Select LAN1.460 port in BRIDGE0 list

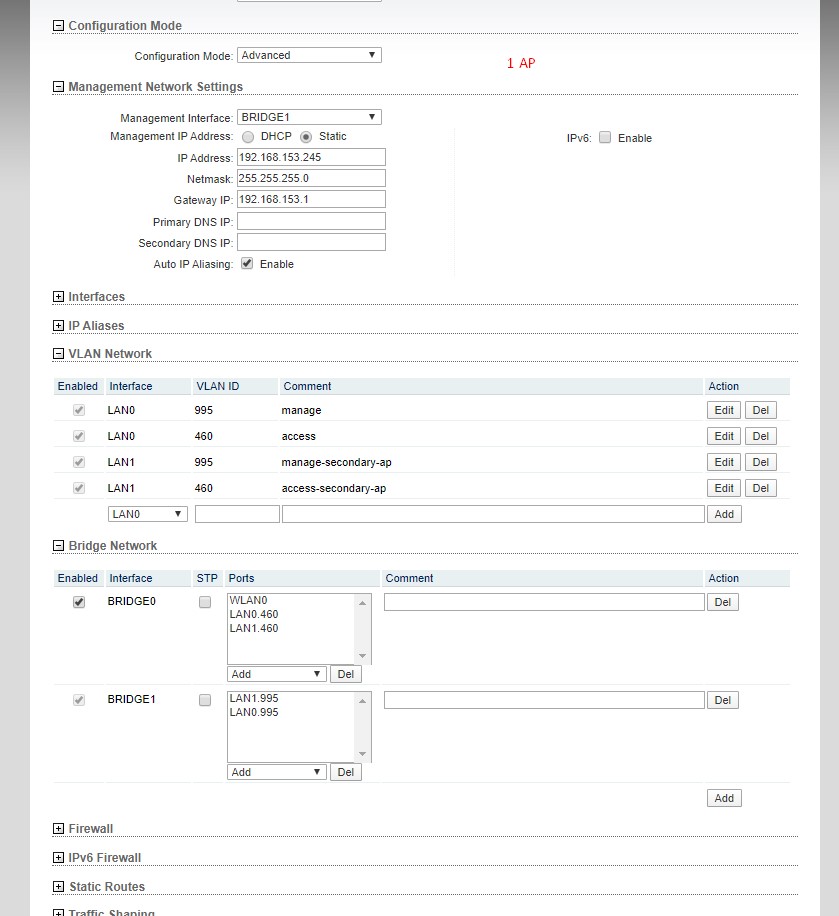[x=254, y=629]
